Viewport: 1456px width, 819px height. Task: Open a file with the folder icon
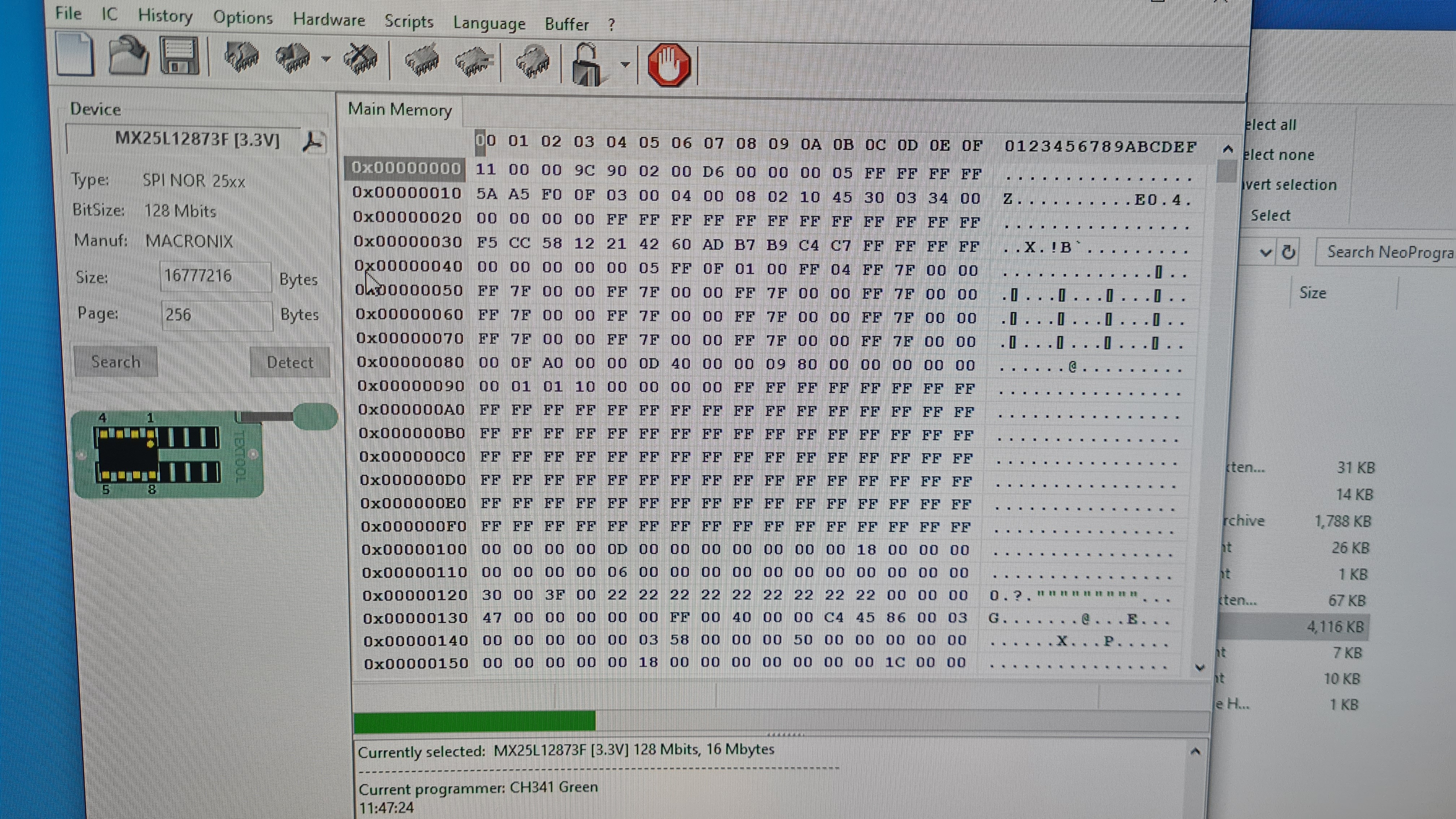[x=129, y=55]
